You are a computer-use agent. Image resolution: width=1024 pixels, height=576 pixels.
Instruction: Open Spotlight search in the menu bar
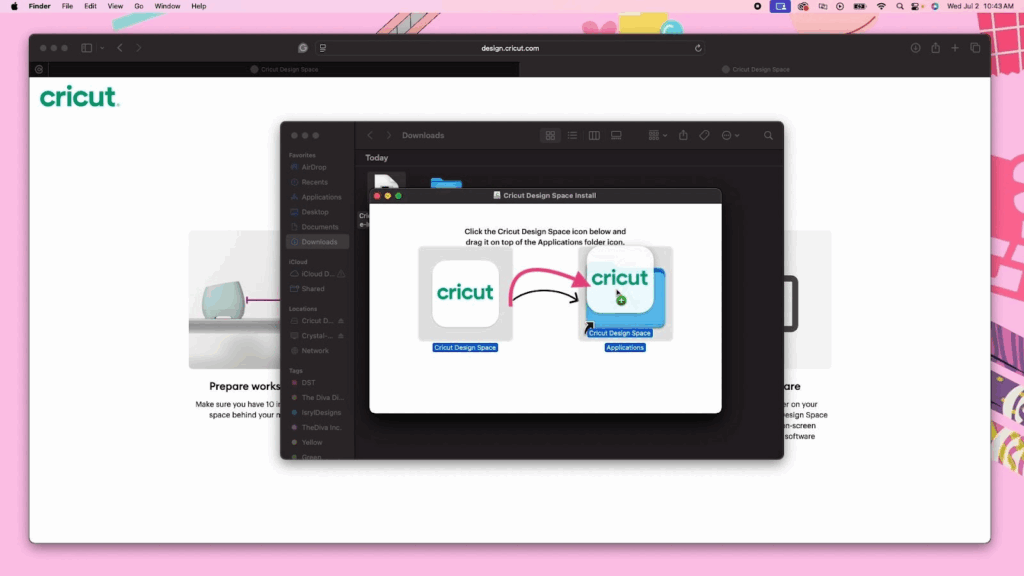900,6
